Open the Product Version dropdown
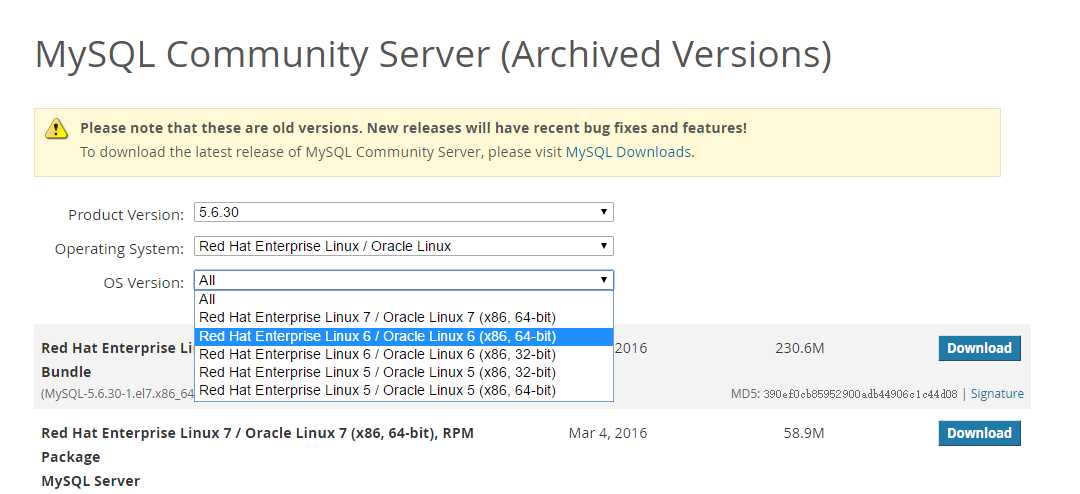The image size is (1080, 494). click(x=404, y=212)
